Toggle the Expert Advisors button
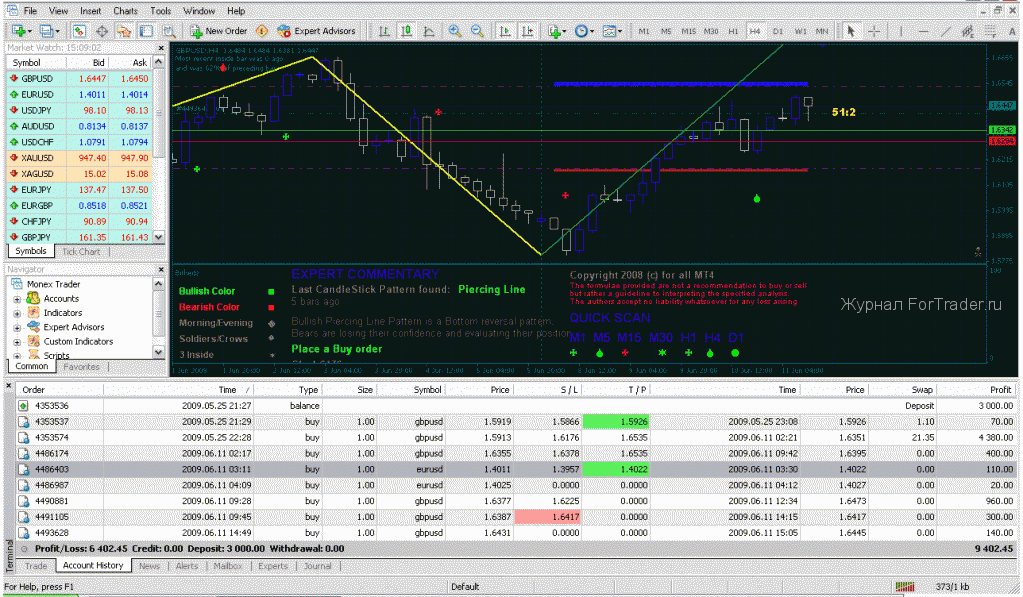Image resolution: width=1023 pixels, height=597 pixels. (x=314, y=31)
